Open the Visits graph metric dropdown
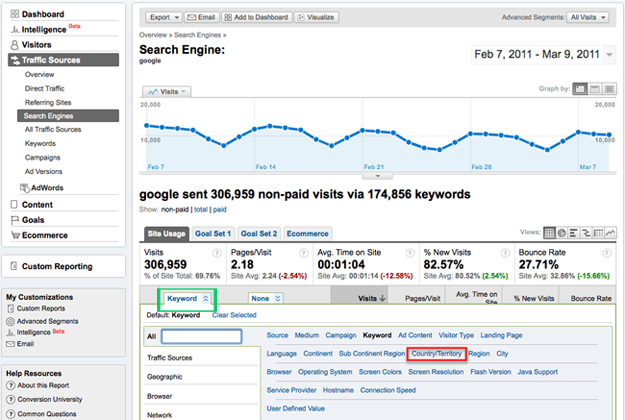 point(167,92)
